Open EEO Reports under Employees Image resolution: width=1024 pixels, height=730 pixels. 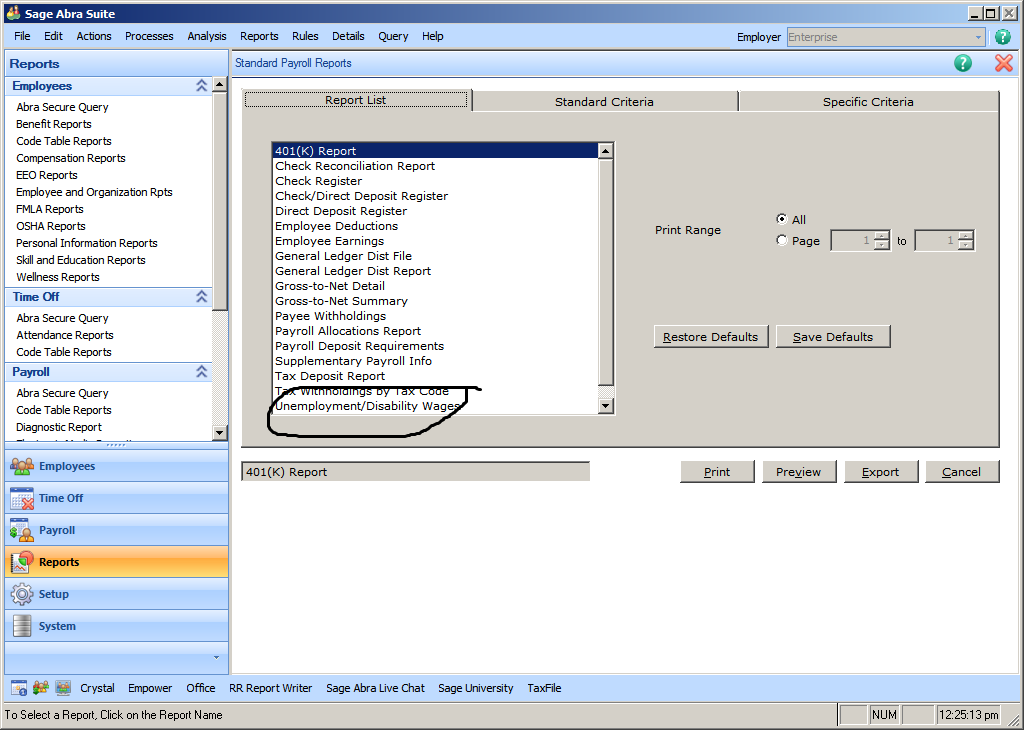pyautogui.click(x=46, y=175)
